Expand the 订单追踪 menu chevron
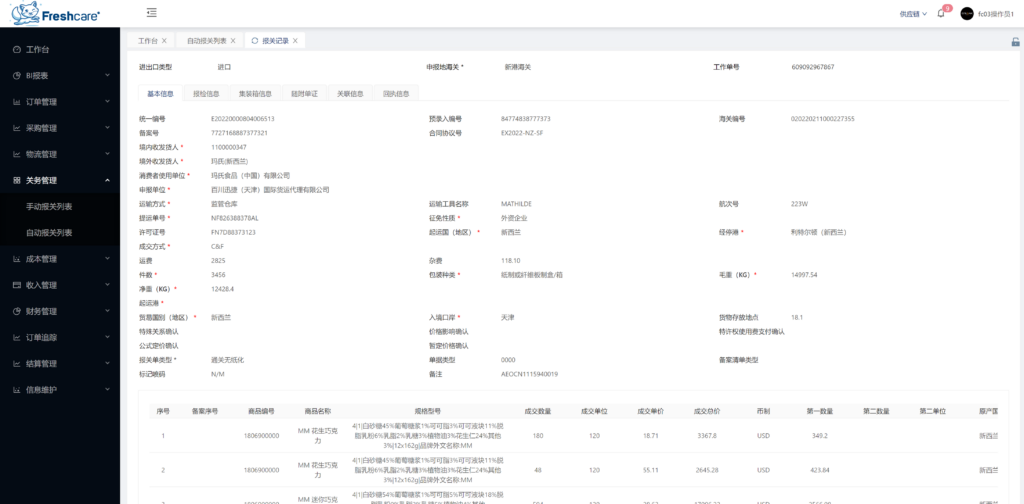 click(107, 338)
